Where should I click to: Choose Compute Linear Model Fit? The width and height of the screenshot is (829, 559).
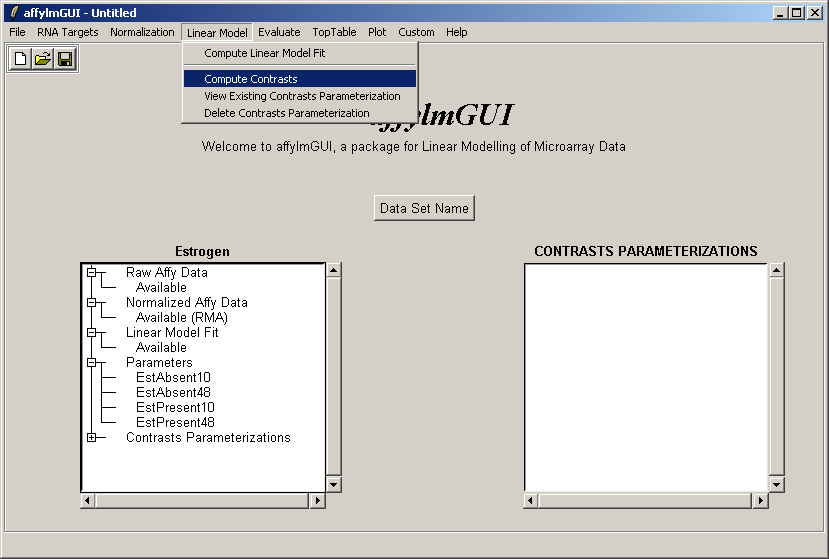[x=265, y=53]
